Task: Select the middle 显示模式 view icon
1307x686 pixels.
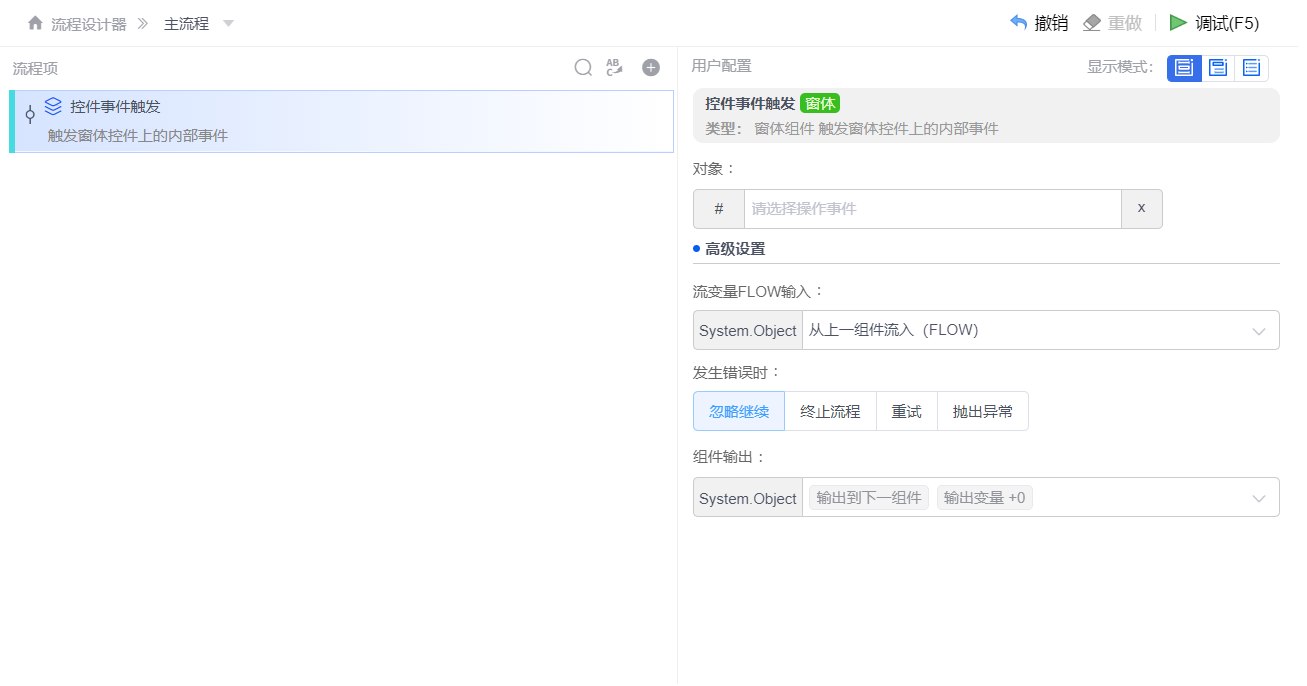Action: pyautogui.click(x=1217, y=68)
